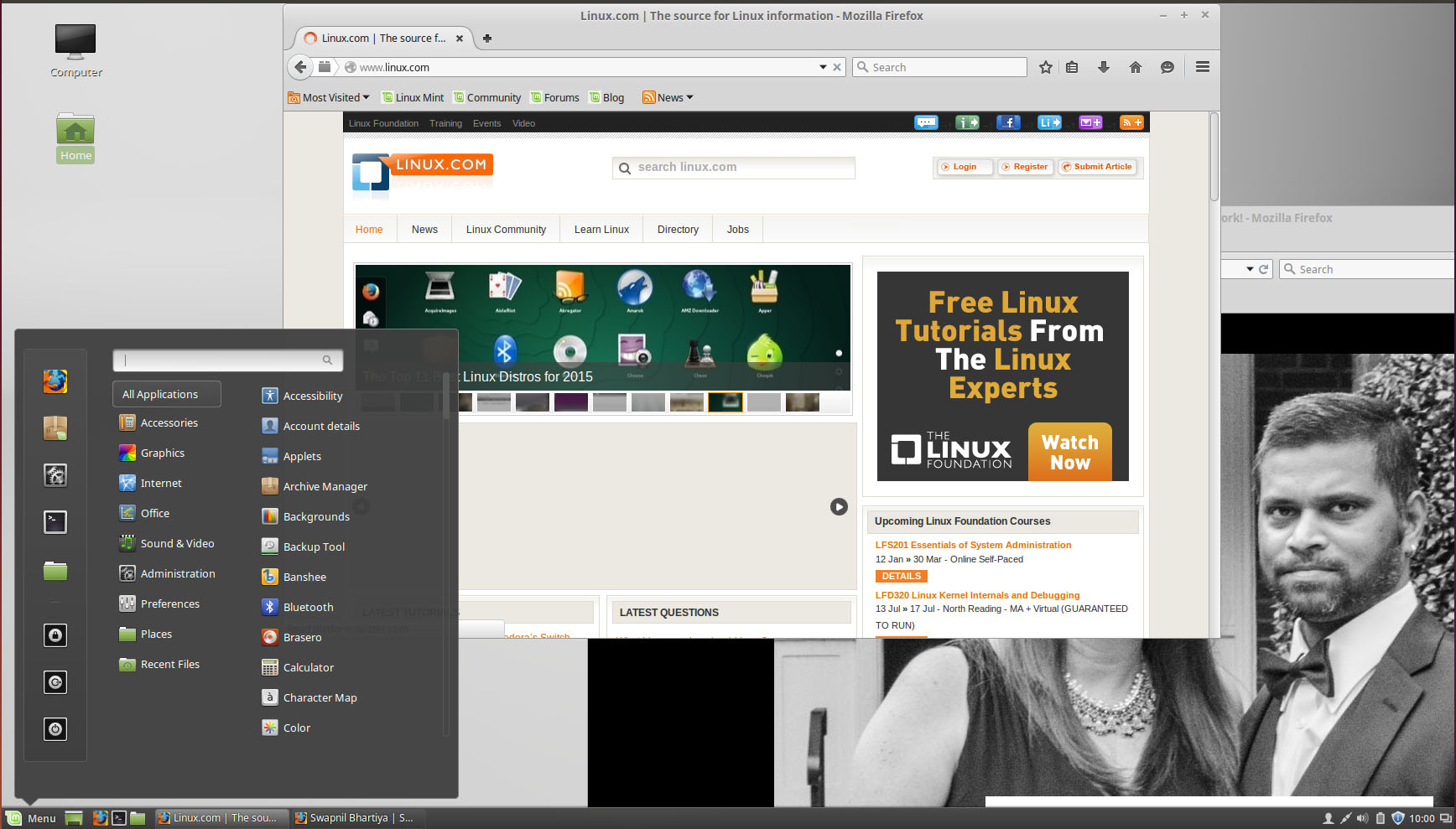Select the Learn Linux navigation tab
This screenshot has width=1456, height=829.
pos(601,230)
